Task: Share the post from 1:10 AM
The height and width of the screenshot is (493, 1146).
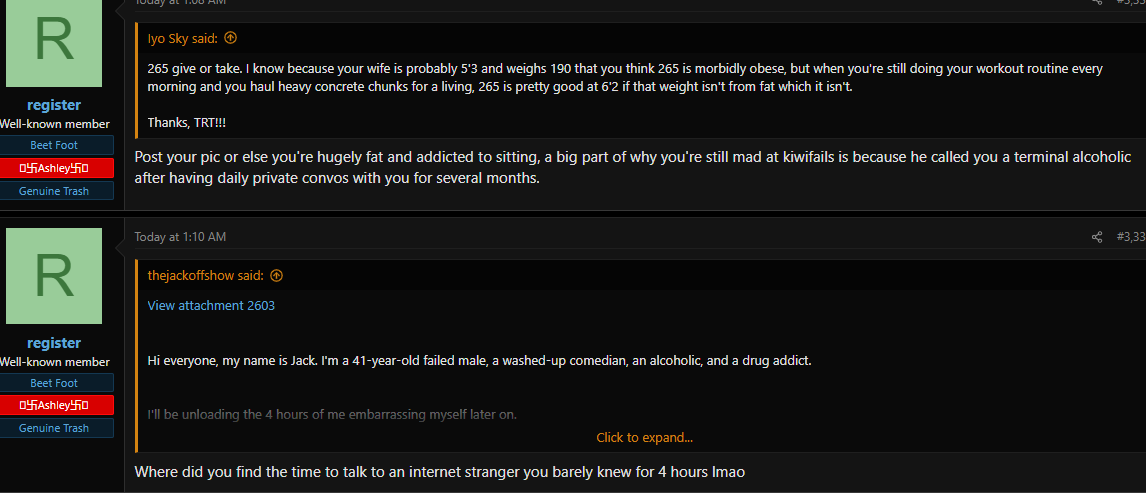Action: click(x=1096, y=237)
